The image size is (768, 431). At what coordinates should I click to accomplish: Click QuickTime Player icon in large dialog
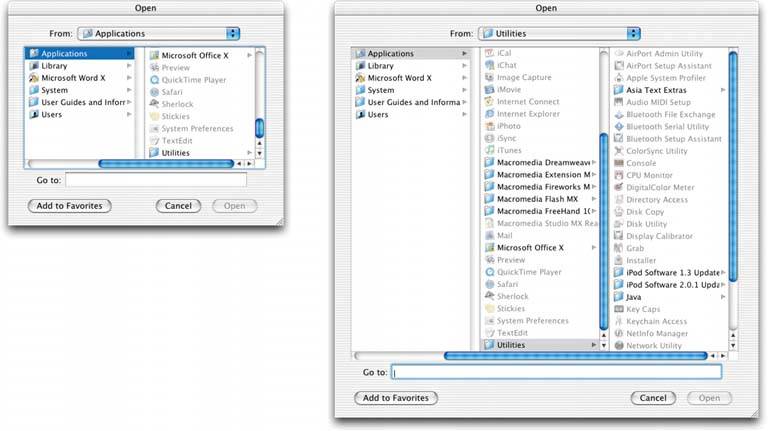pos(489,272)
